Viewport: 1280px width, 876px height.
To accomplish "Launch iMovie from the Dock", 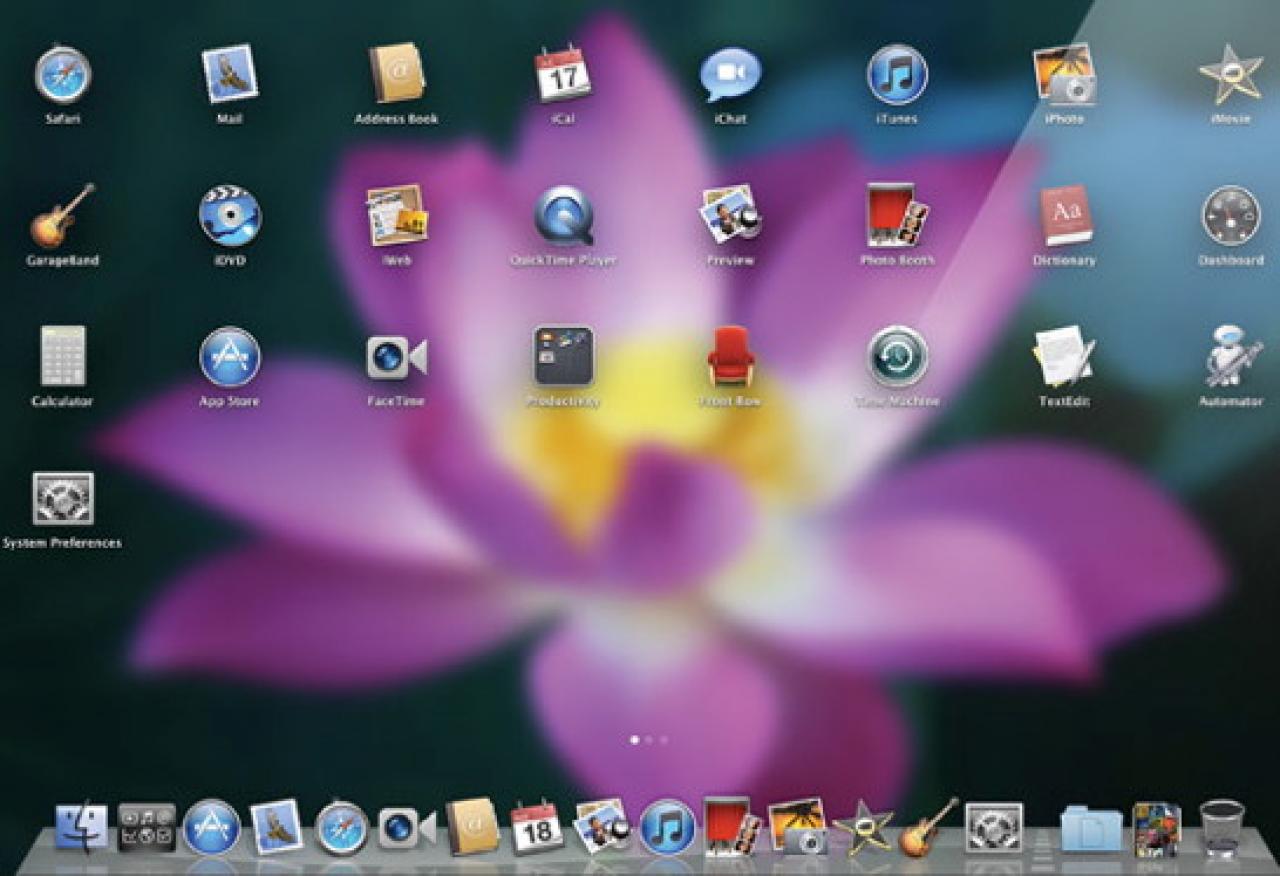I will (863, 828).
